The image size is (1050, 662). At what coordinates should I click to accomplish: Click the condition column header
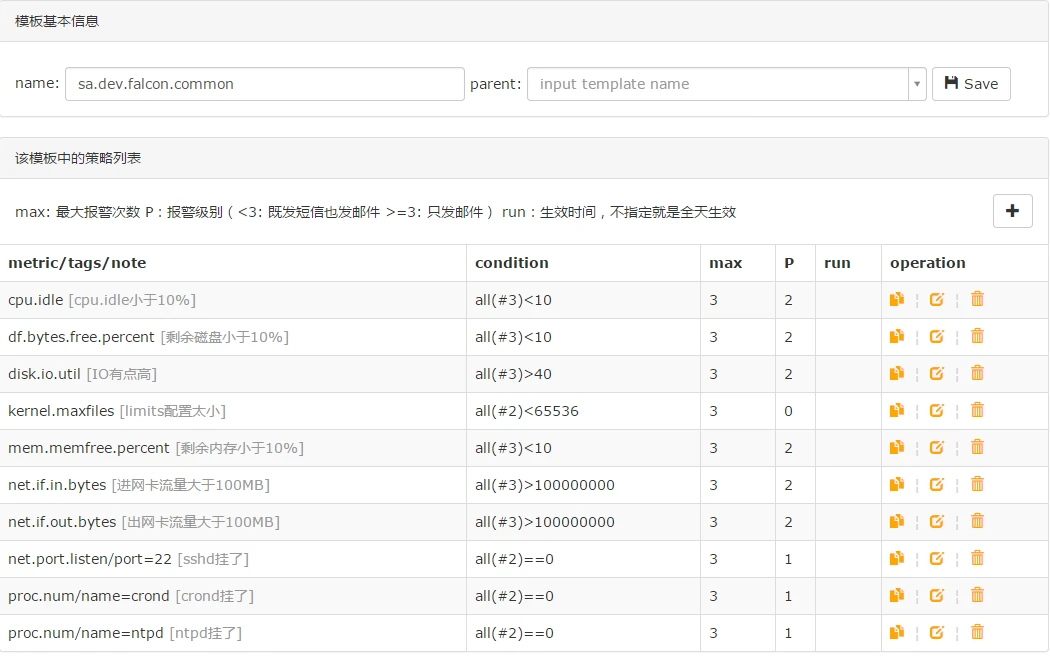click(x=512, y=263)
